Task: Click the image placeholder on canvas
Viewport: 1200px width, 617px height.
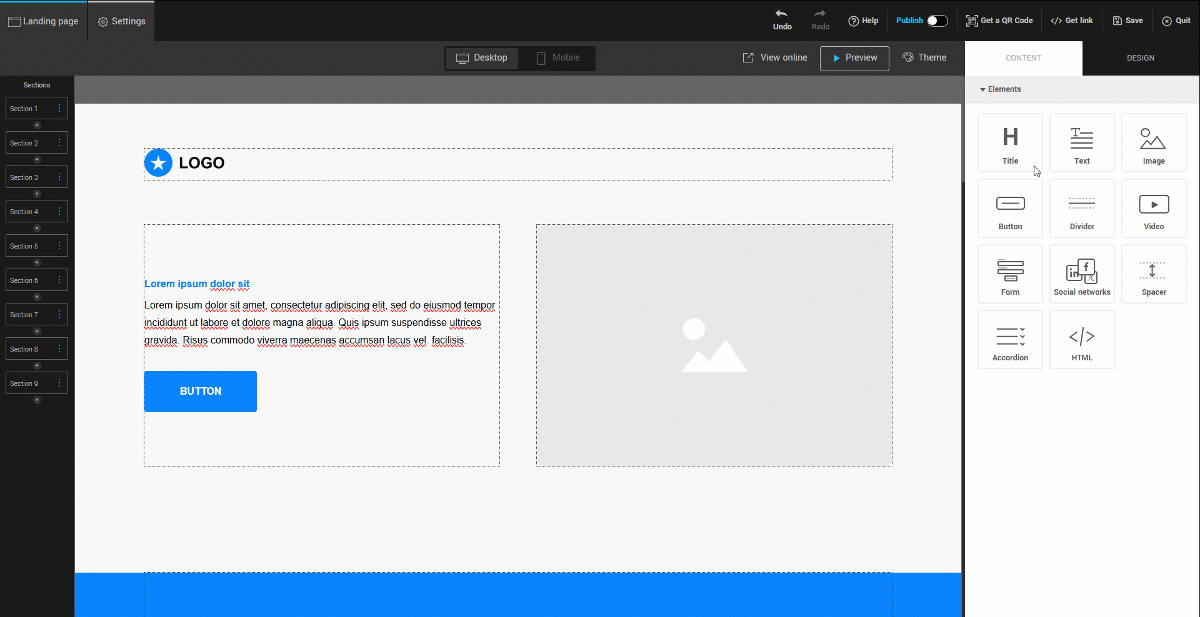Action: click(714, 345)
